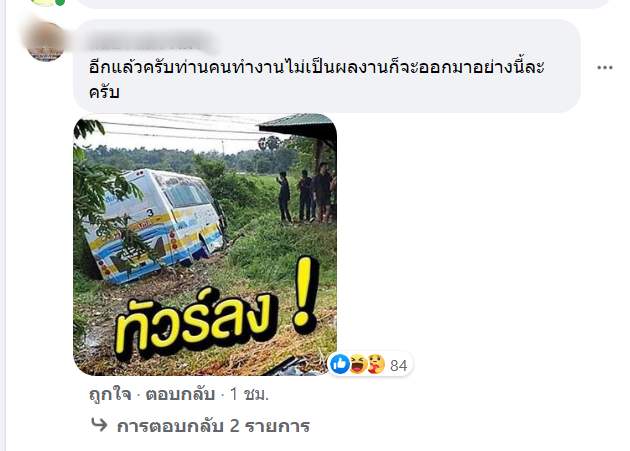Image resolution: width=630 pixels, height=451 pixels.
Task: Open the blurred commenter profile avatar
Action: pyautogui.click(x=45, y=41)
